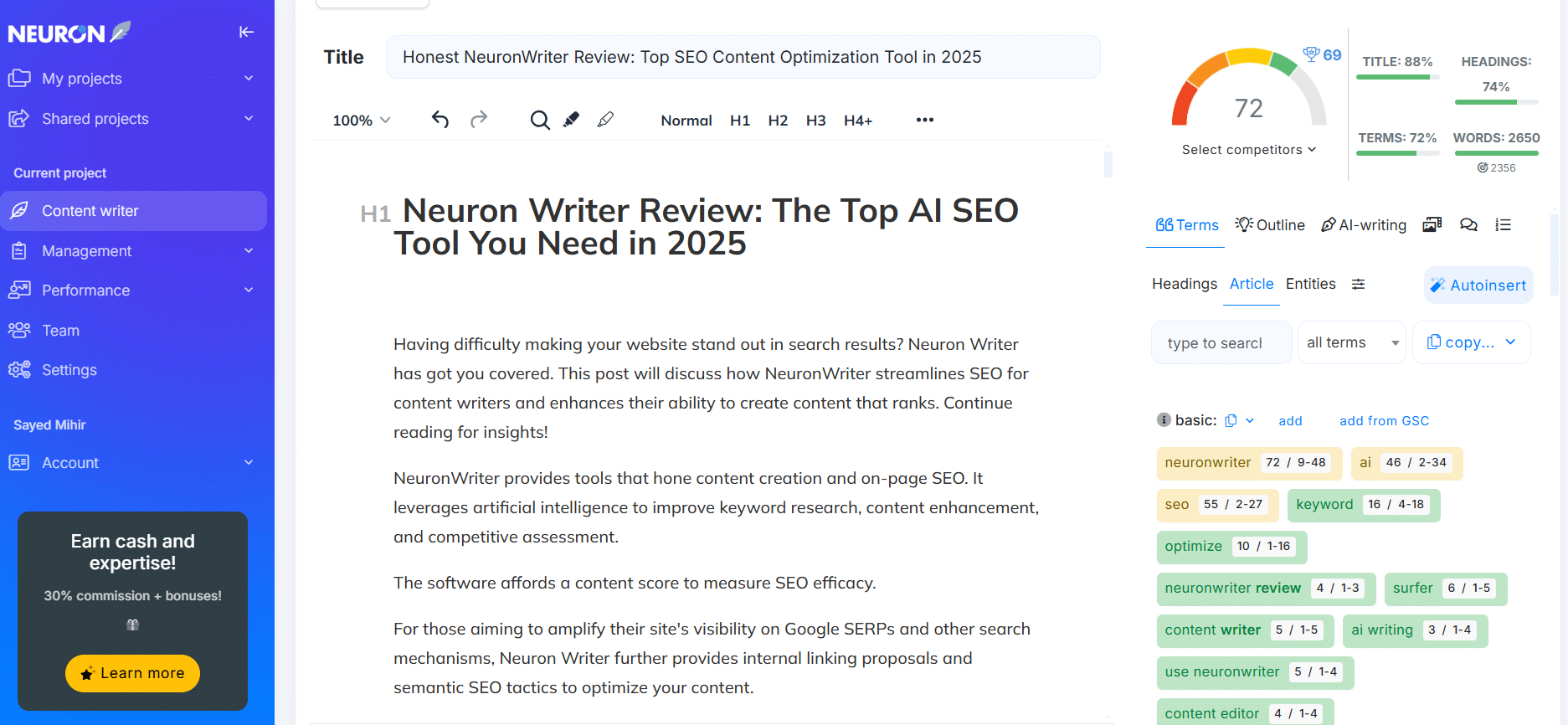Apply H2 heading style

778,120
